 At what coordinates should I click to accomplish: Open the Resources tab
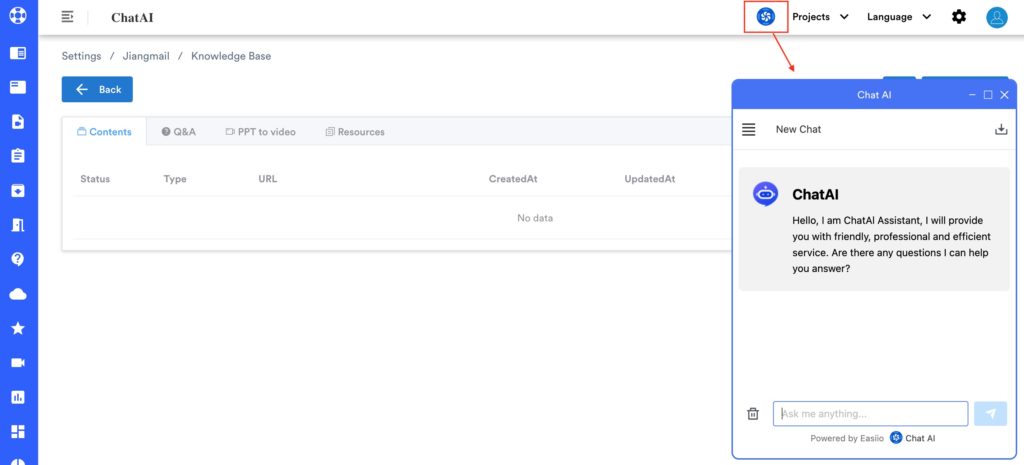click(355, 132)
